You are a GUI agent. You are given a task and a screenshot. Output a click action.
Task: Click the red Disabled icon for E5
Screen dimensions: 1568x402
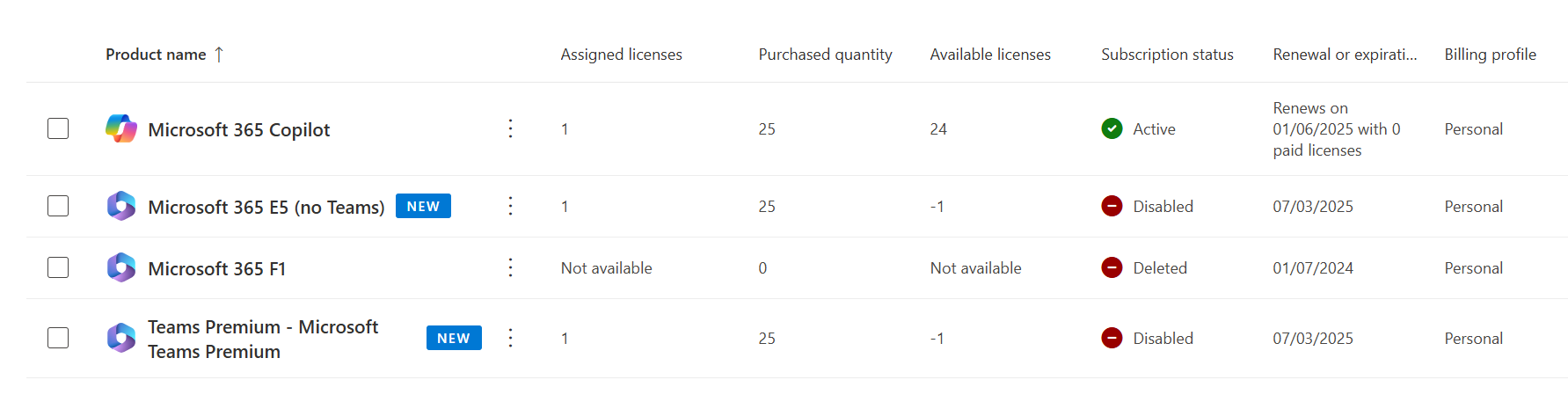click(x=1112, y=206)
